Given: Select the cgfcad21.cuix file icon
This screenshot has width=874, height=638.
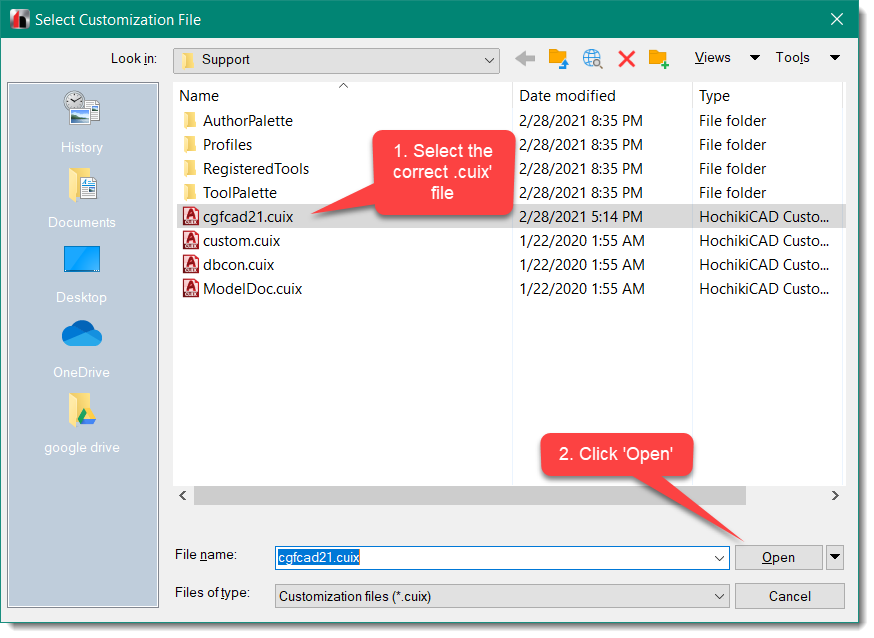Looking at the screenshot, I should (191, 216).
